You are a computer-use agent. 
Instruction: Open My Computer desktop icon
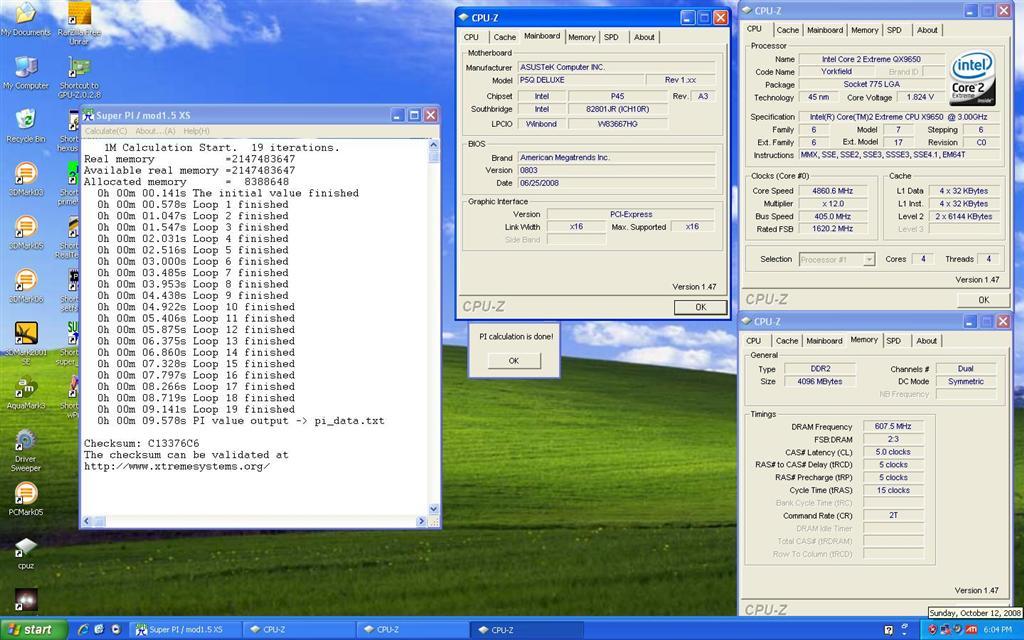click(x=25, y=73)
